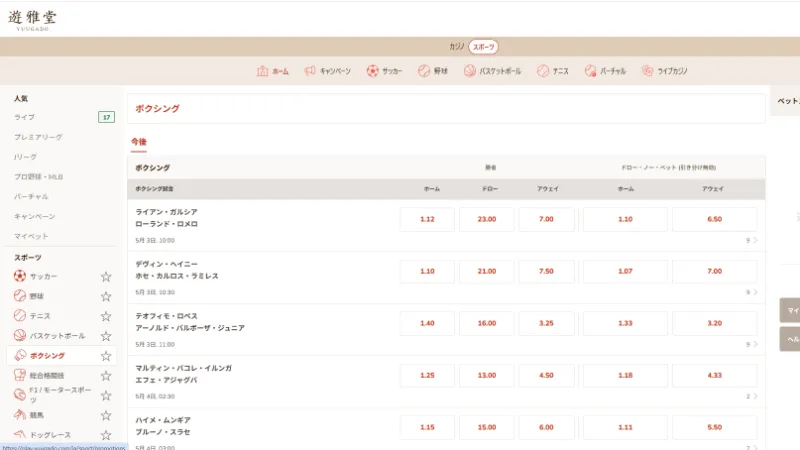Open campaign in the sidebar

coord(35,217)
